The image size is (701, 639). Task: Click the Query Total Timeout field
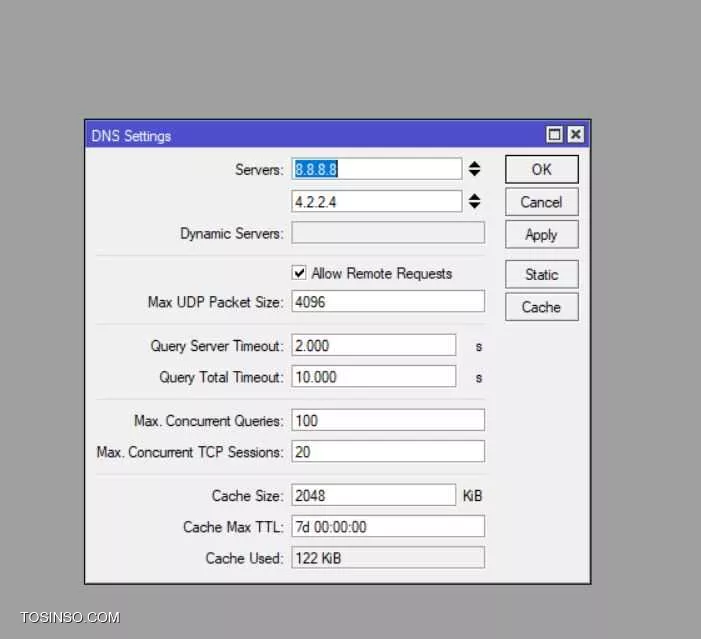point(373,377)
